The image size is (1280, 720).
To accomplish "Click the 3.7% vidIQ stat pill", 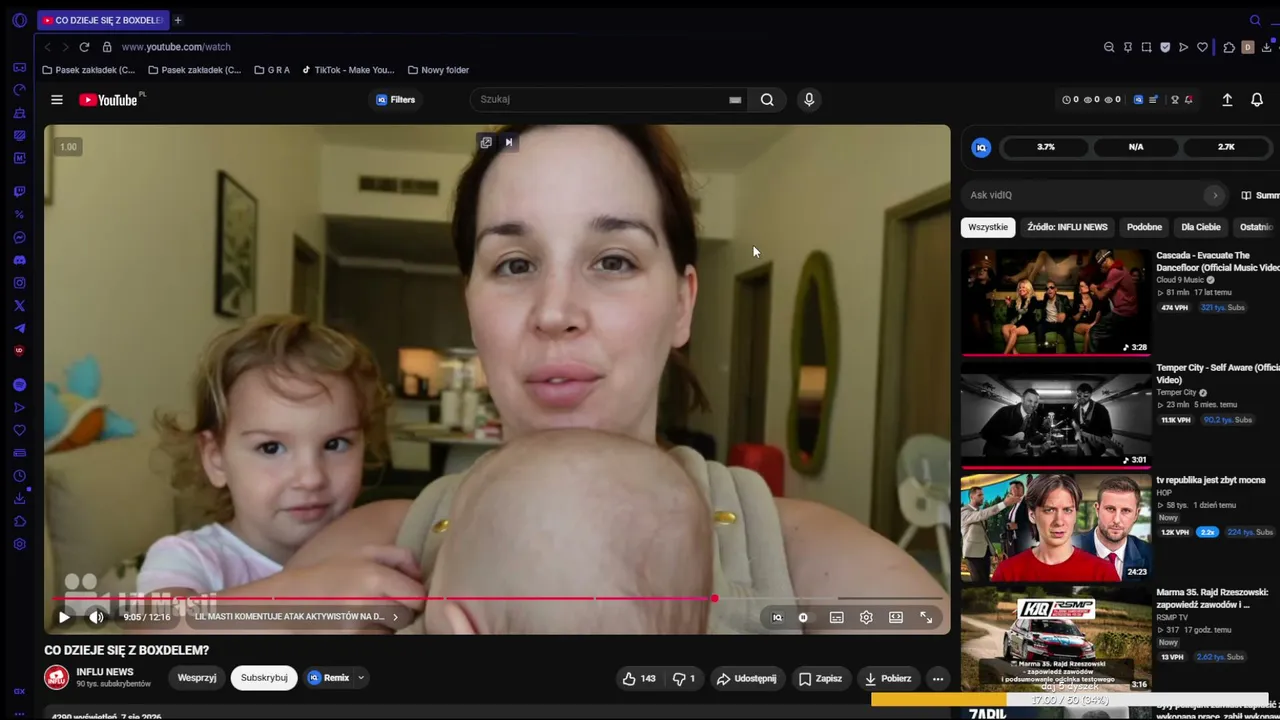I will (x=1046, y=147).
